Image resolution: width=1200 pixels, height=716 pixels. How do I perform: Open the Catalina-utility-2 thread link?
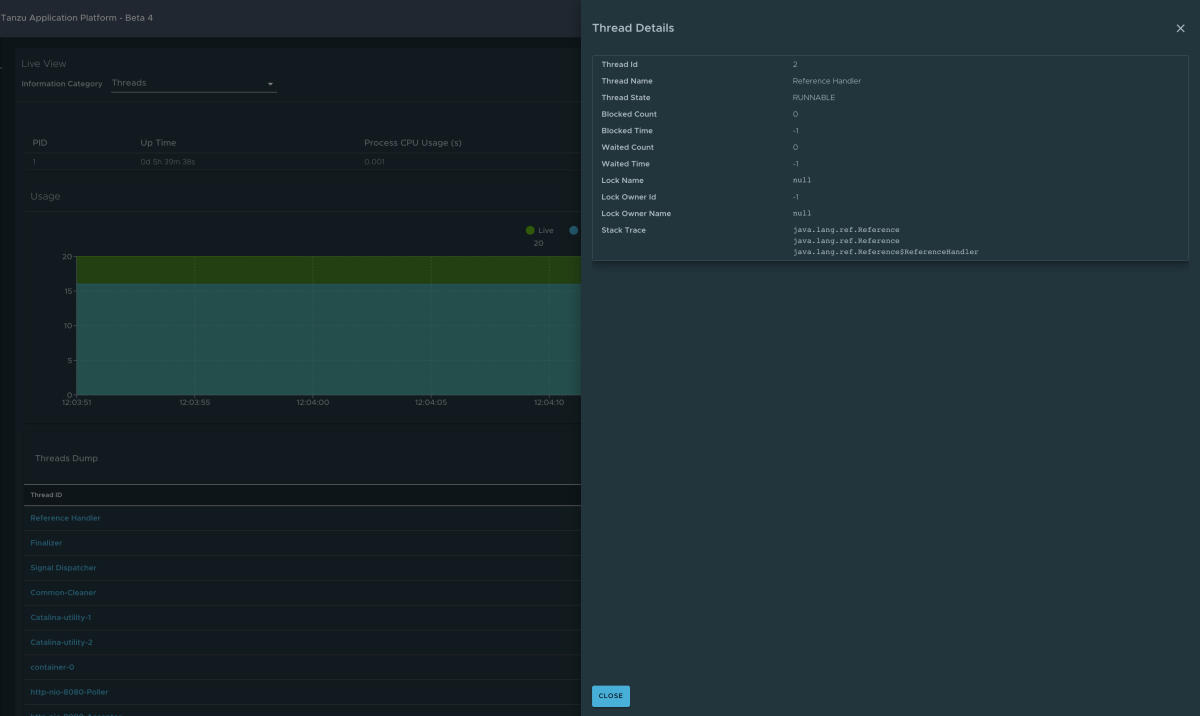tap(62, 643)
